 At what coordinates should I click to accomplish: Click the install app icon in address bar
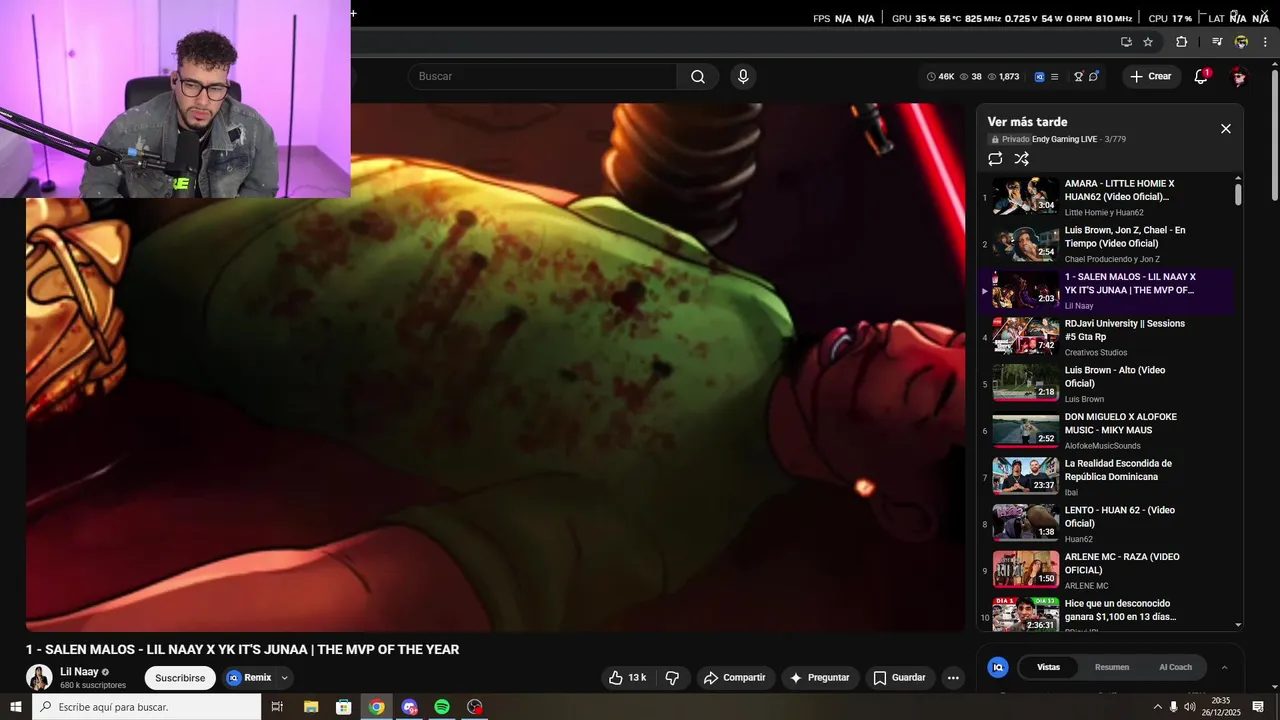coord(1126,42)
